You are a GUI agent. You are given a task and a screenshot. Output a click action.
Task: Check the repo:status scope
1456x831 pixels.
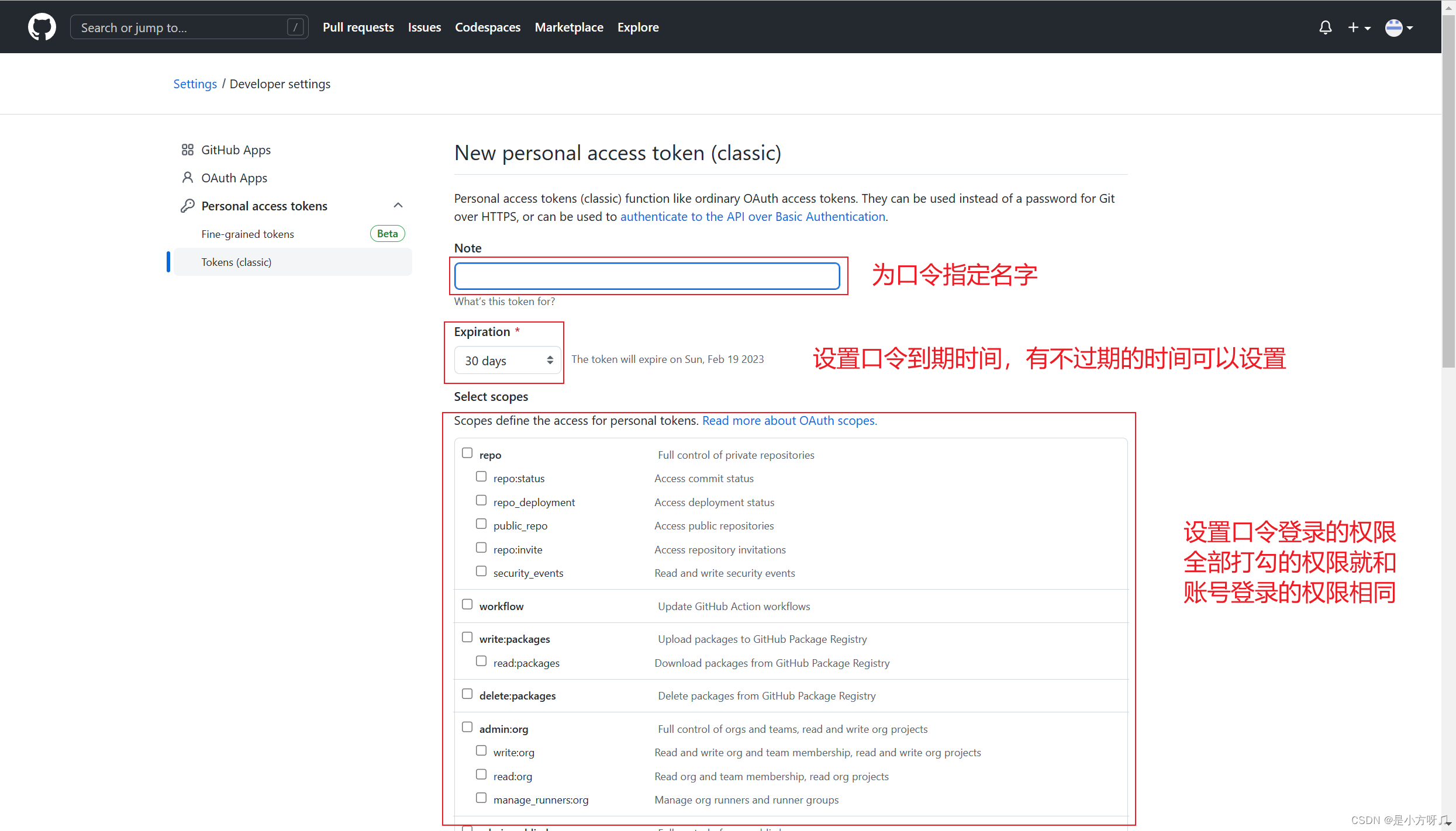pyautogui.click(x=481, y=476)
